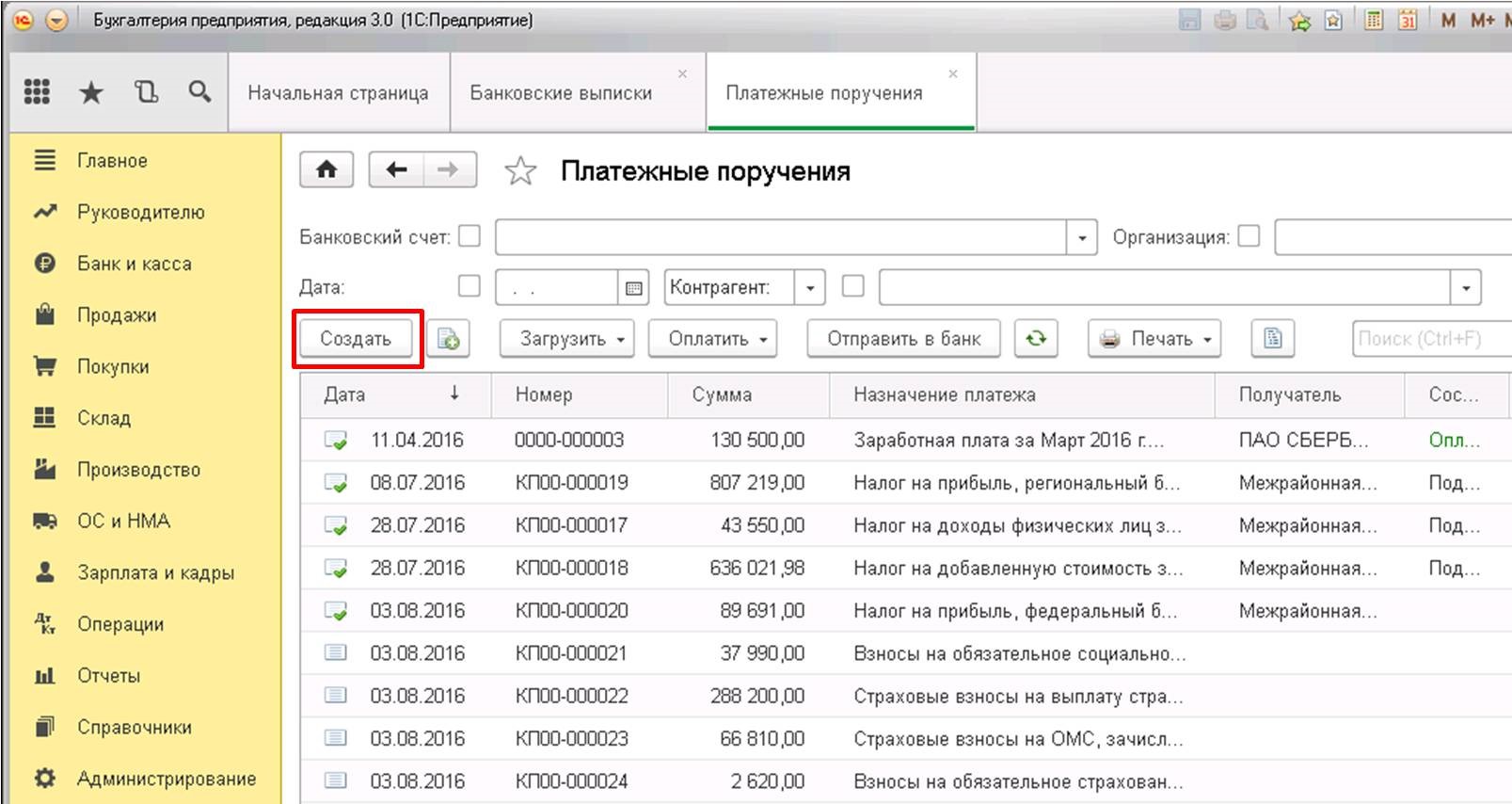Viewport: 1512px width, 804px height.
Task: Toggle the Дата filter checkbox
Action: 469,286
